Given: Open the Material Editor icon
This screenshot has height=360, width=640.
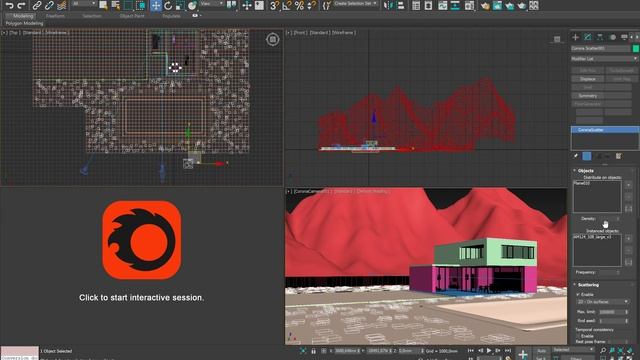Looking at the screenshot, I should 469,5.
